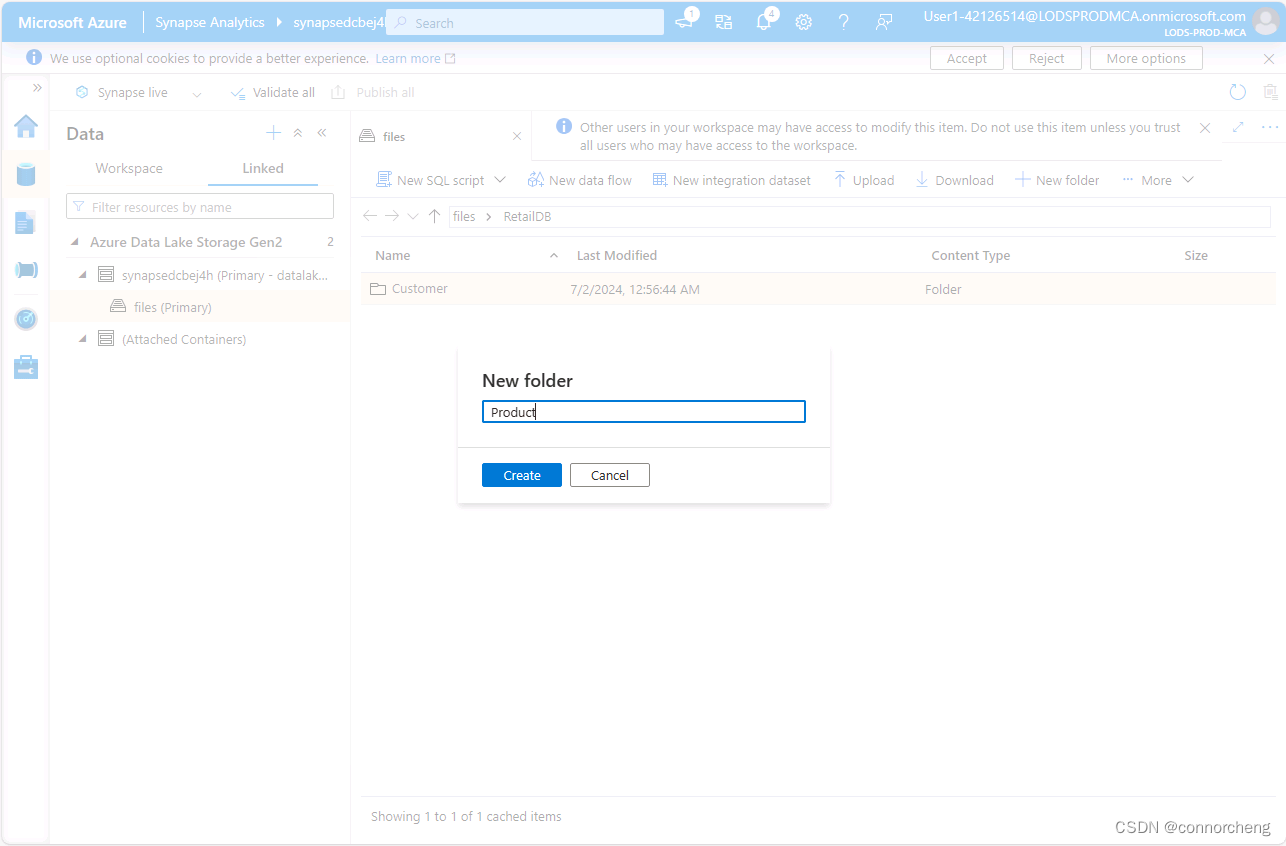Accept optional cookies
This screenshot has height=846, width=1286.
point(967,58)
